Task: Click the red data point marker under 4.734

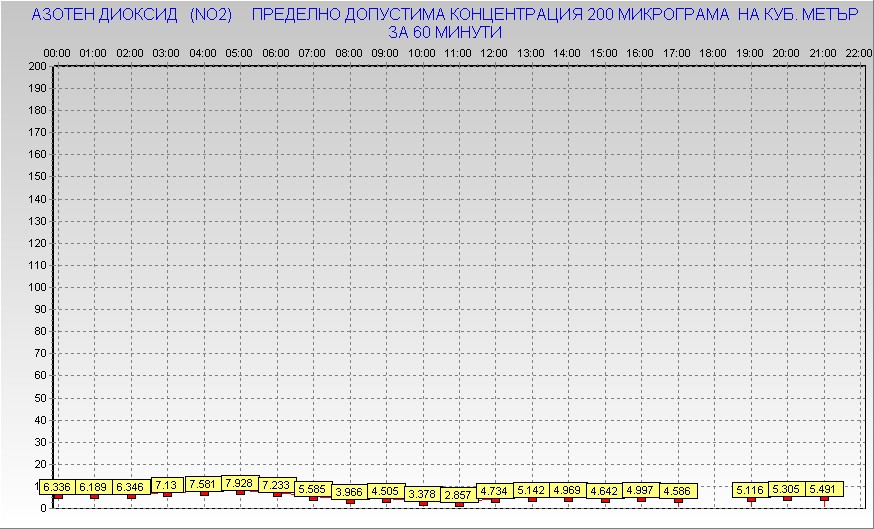Action: [495, 499]
